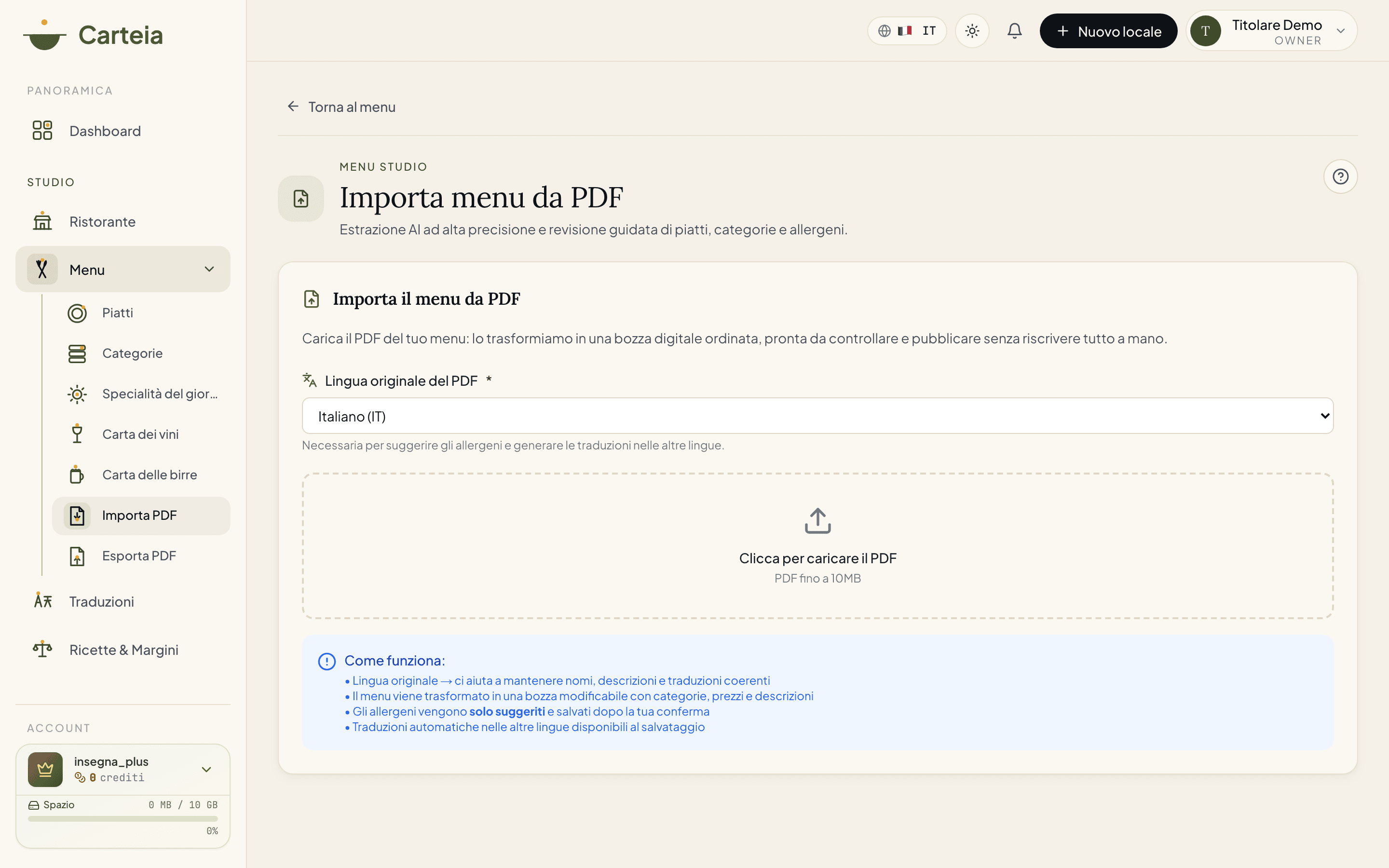Click the 'PDF fino a 10MB' text
1389x868 pixels.
817,578
